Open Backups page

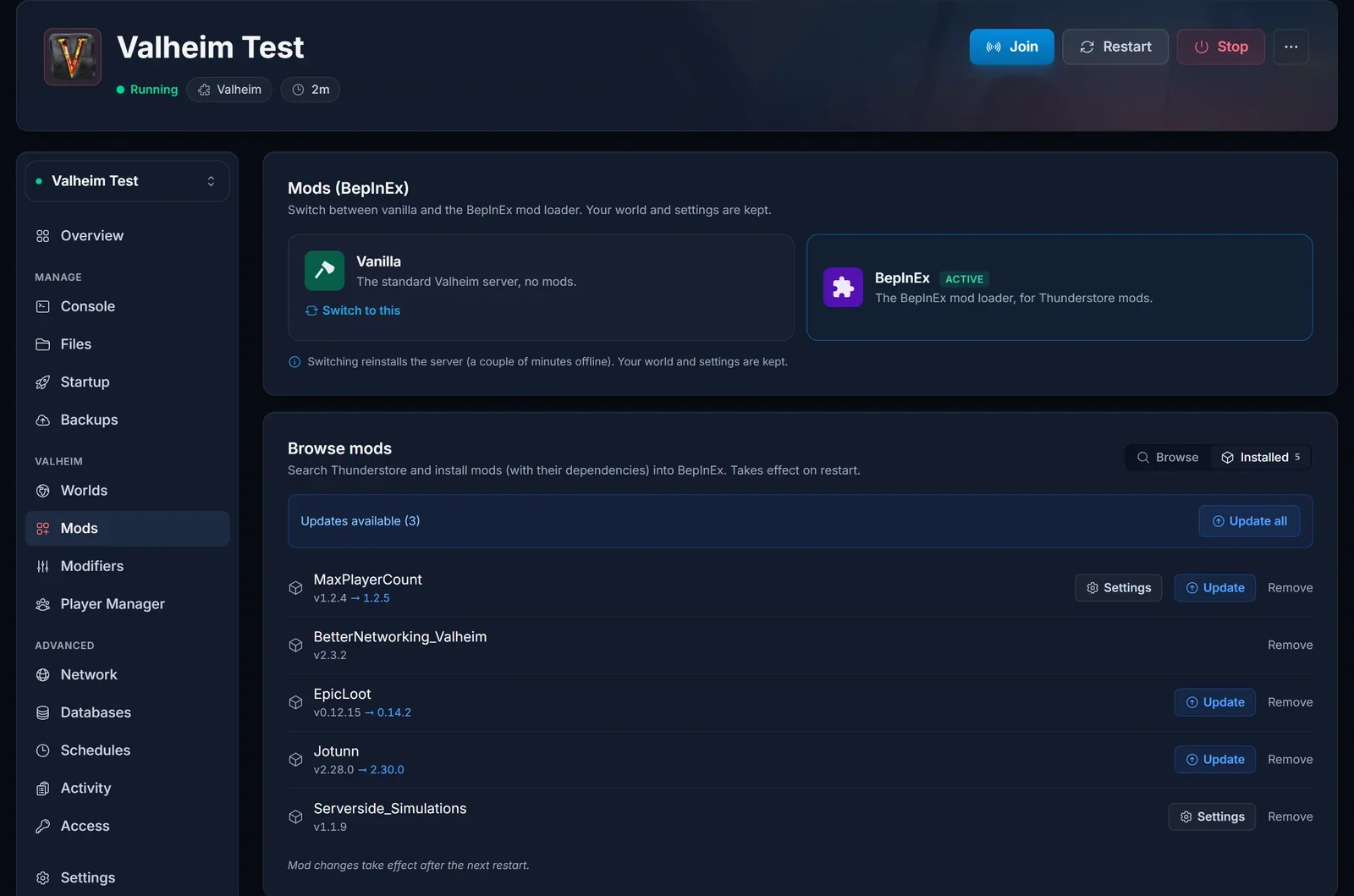pos(127,420)
